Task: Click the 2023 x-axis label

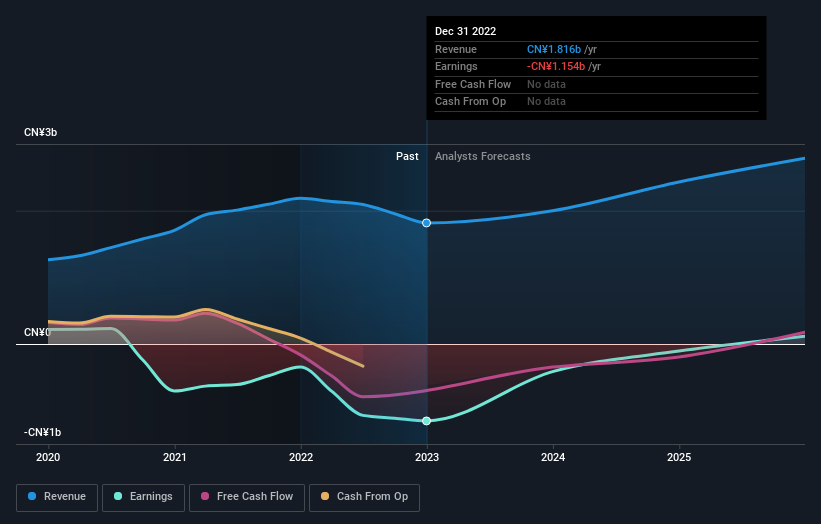Action: coord(427,458)
